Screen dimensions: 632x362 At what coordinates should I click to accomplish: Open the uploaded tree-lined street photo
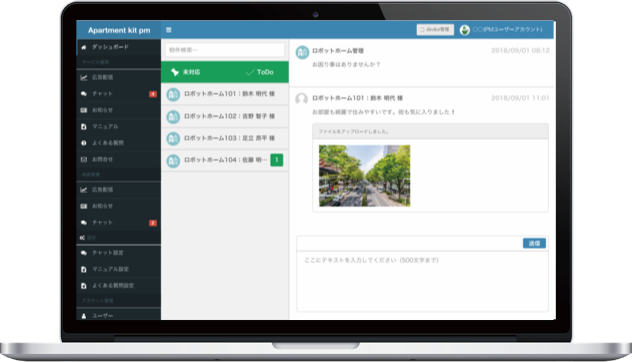tap(364, 176)
